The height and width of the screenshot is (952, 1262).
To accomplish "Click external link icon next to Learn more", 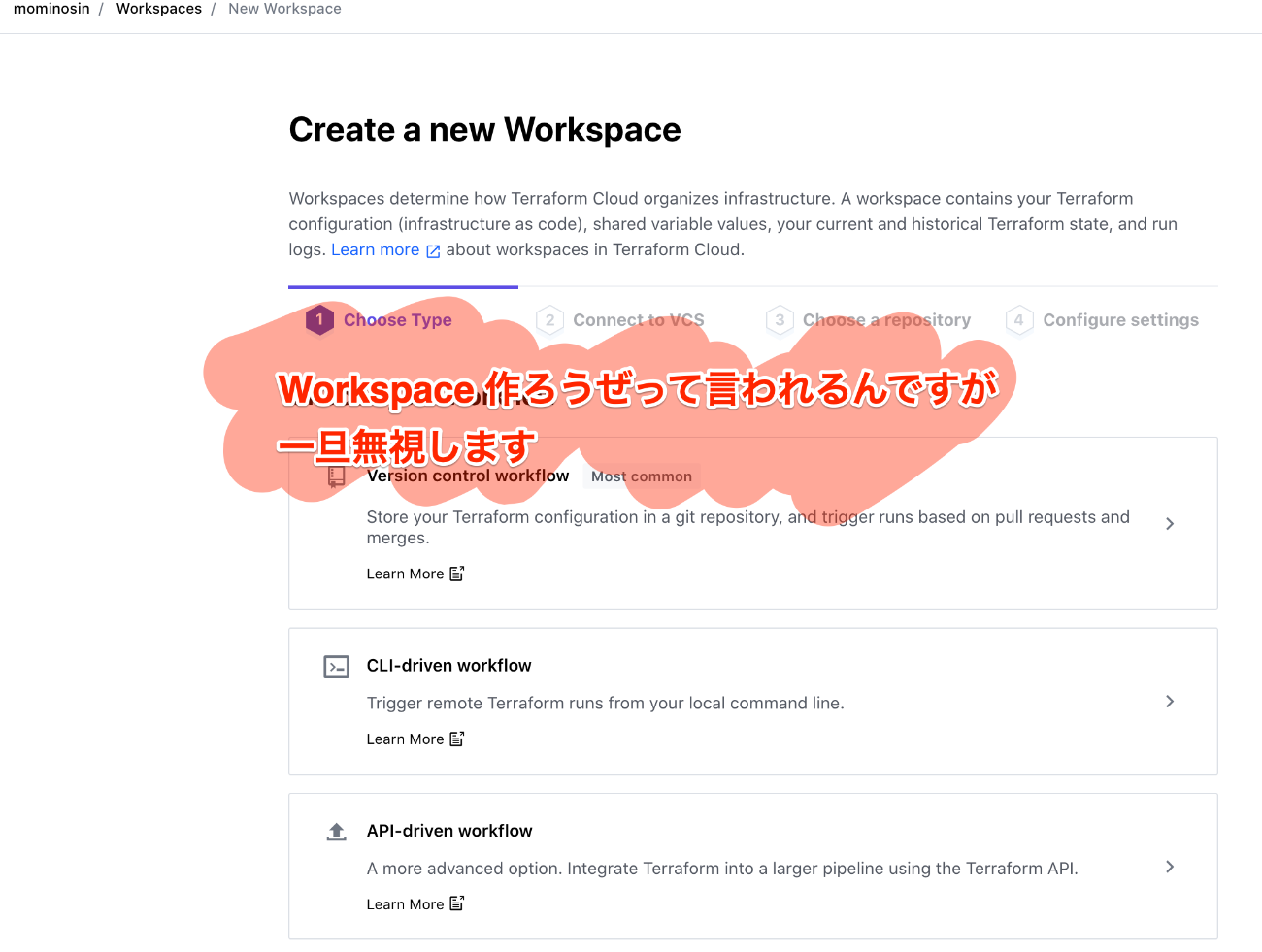I will tap(433, 251).
